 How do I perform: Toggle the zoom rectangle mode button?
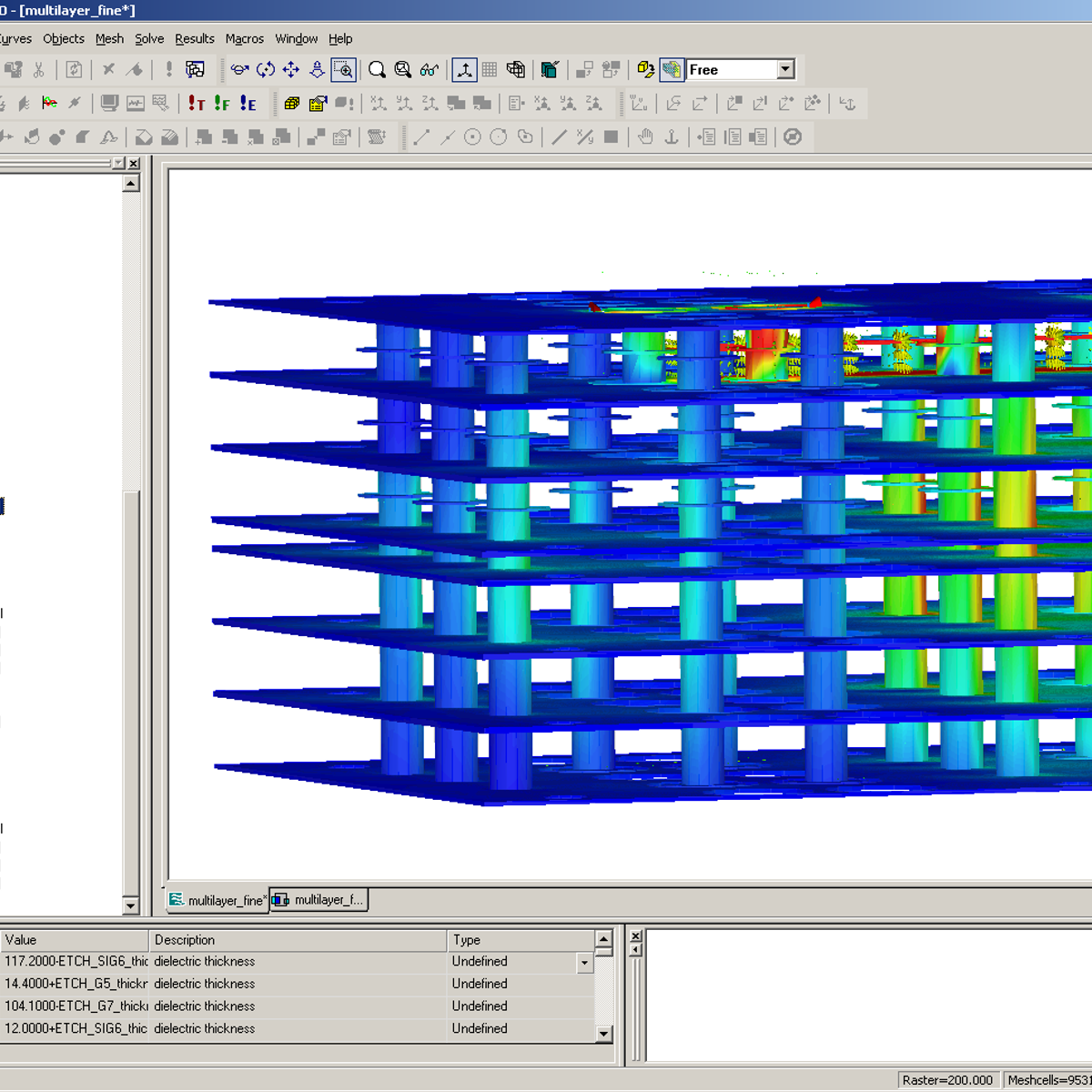[x=343, y=69]
